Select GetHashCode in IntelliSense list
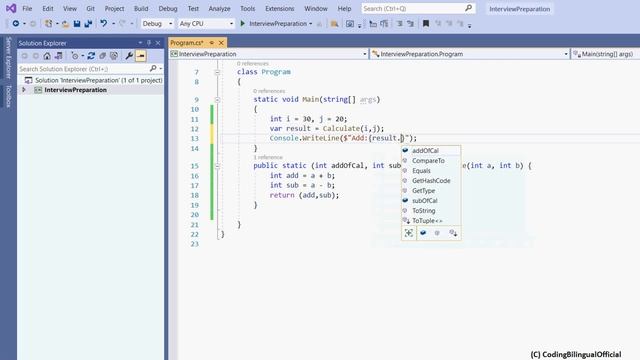The image size is (640, 360). pos(431,181)
